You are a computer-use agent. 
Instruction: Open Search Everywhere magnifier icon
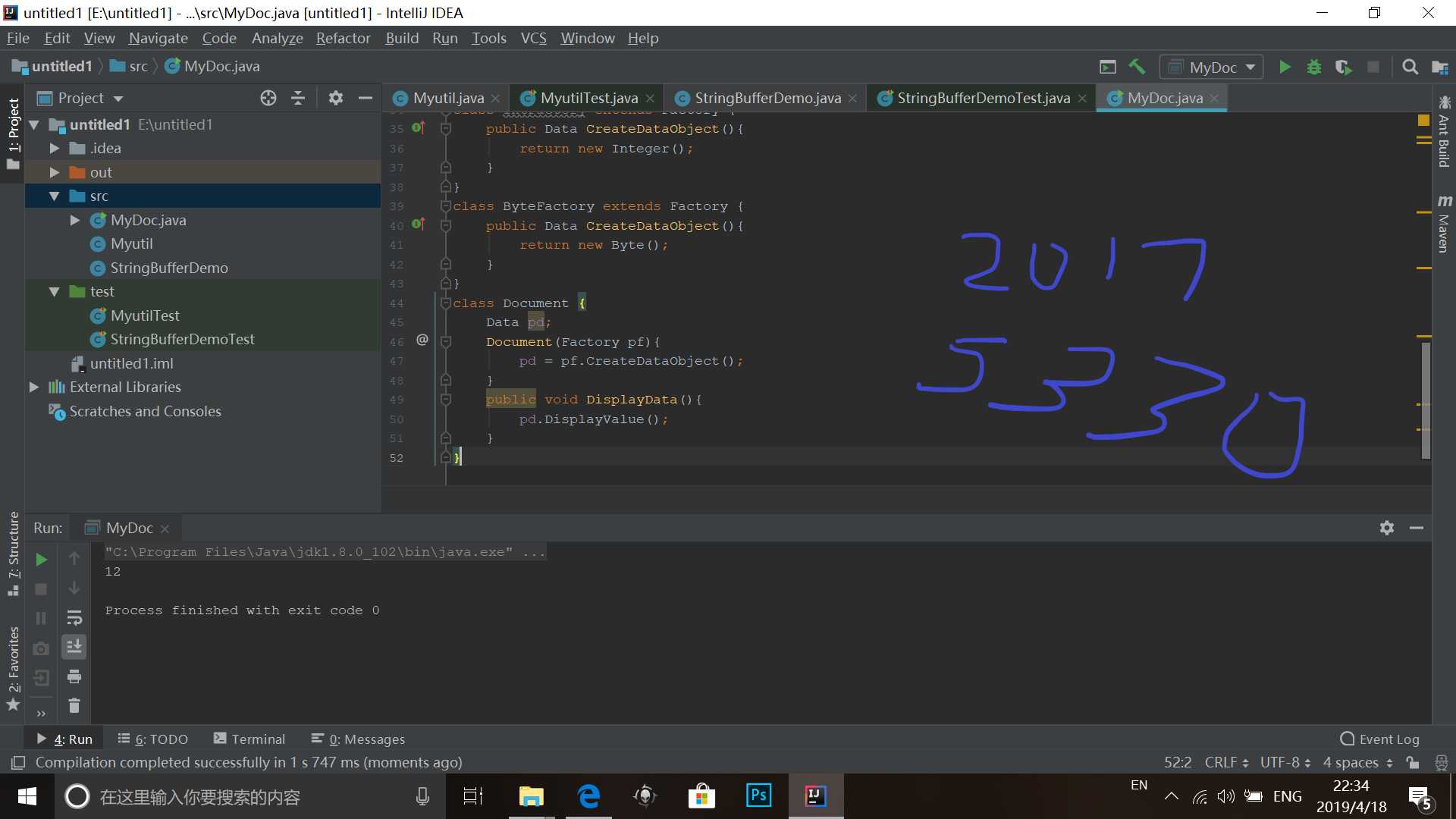click(1410, 67)
